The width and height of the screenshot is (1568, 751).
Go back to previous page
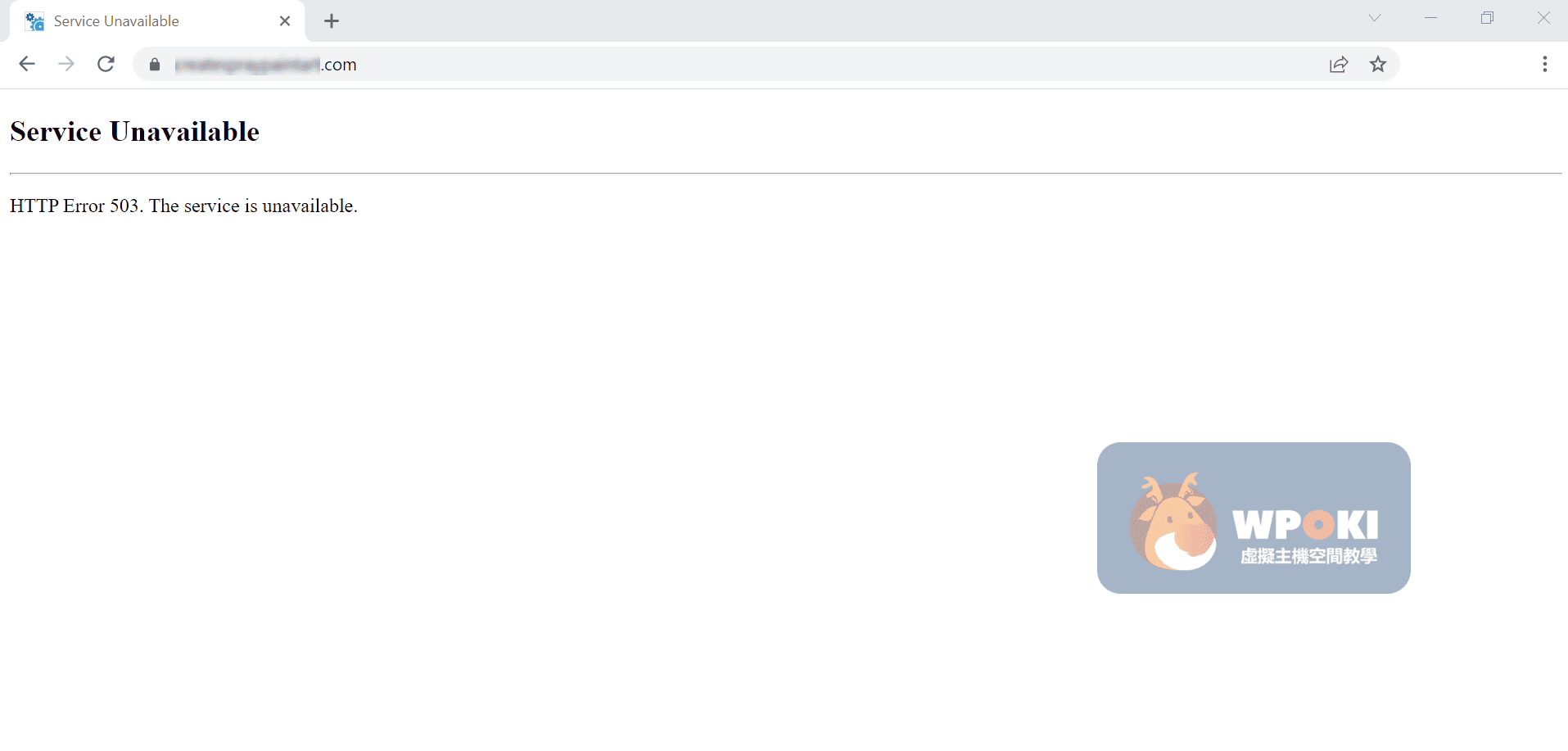pyautogui.click(x=27, y=64)
